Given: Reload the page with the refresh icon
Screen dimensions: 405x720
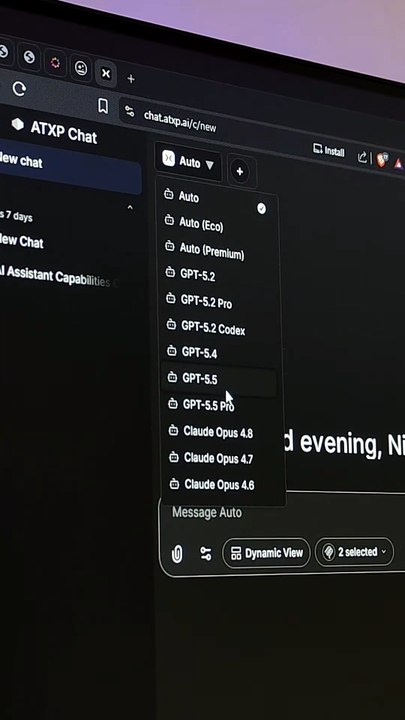Looking at the screenshot, I should (x=19, y=89).
